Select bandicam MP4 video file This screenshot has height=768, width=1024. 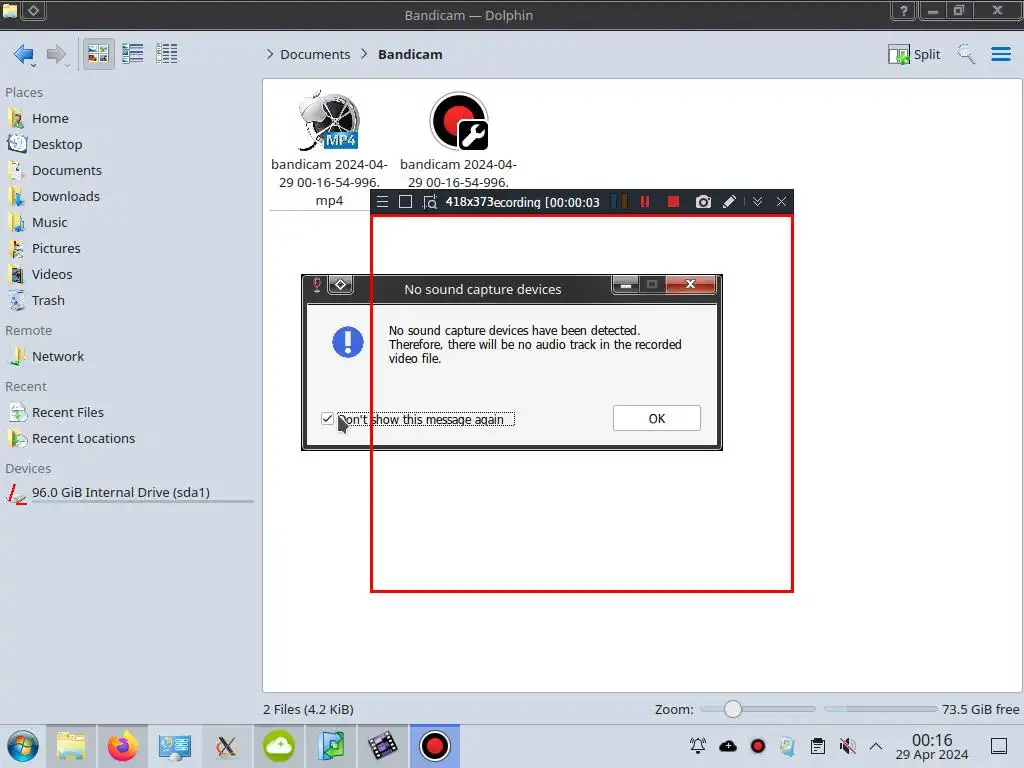click(328, 150)
